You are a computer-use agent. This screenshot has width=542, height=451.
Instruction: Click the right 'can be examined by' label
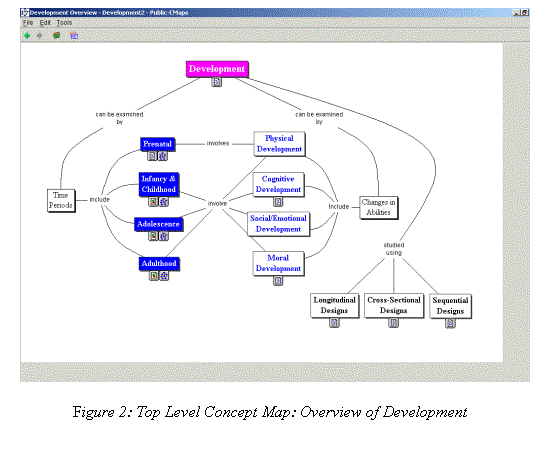coord(319,118)
